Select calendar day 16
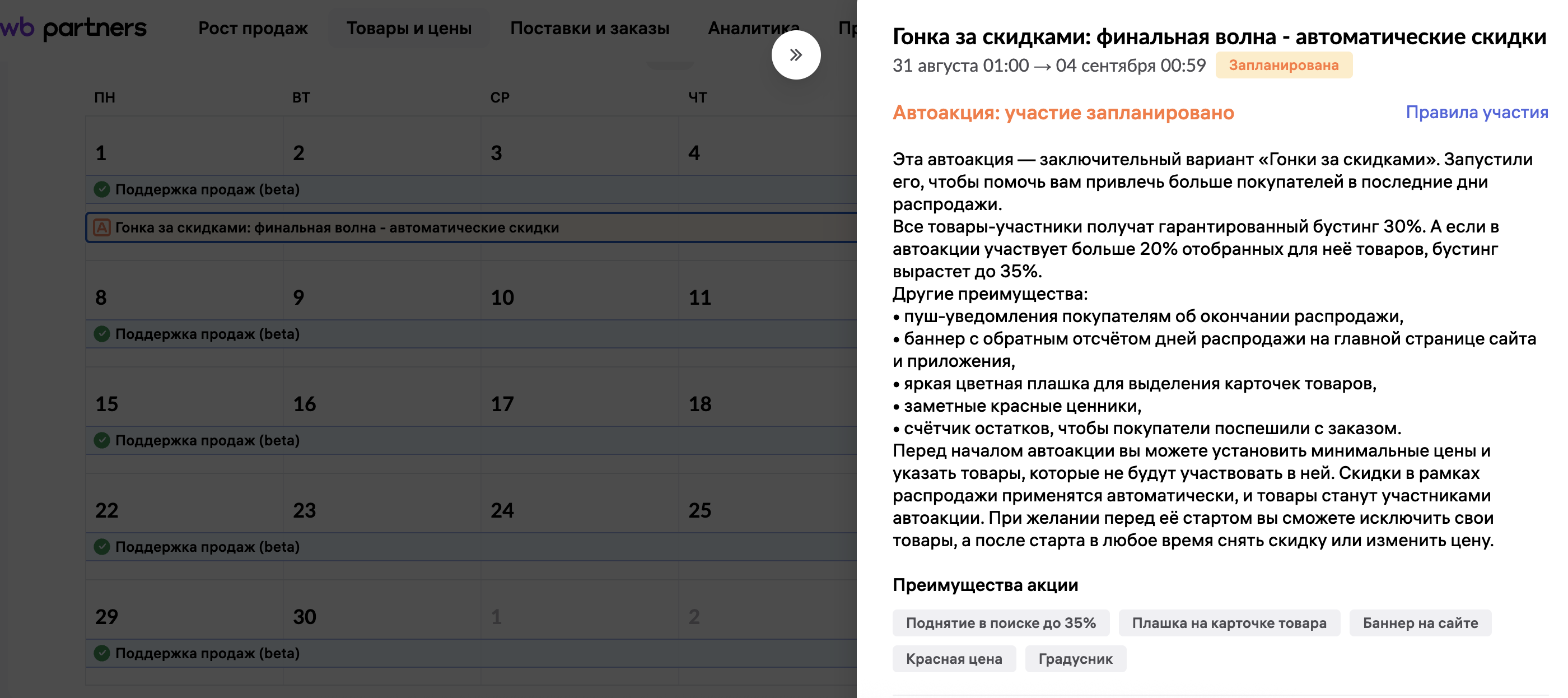 pos(304,404)
